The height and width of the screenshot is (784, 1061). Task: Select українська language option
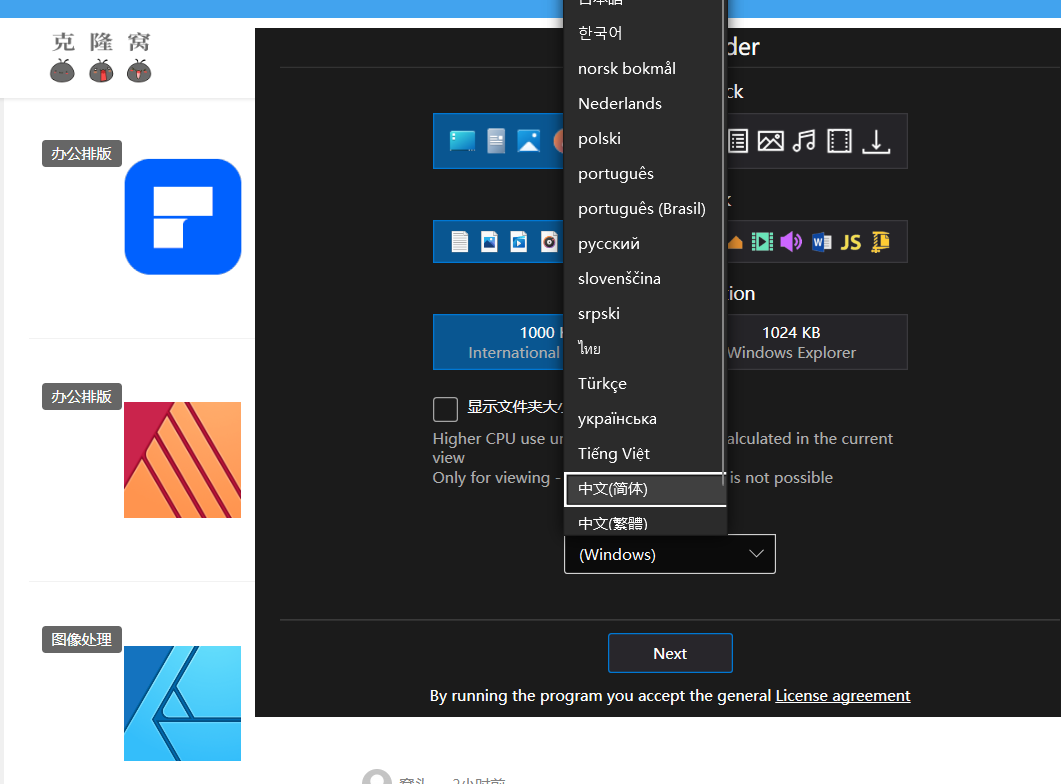coord(644,419)
